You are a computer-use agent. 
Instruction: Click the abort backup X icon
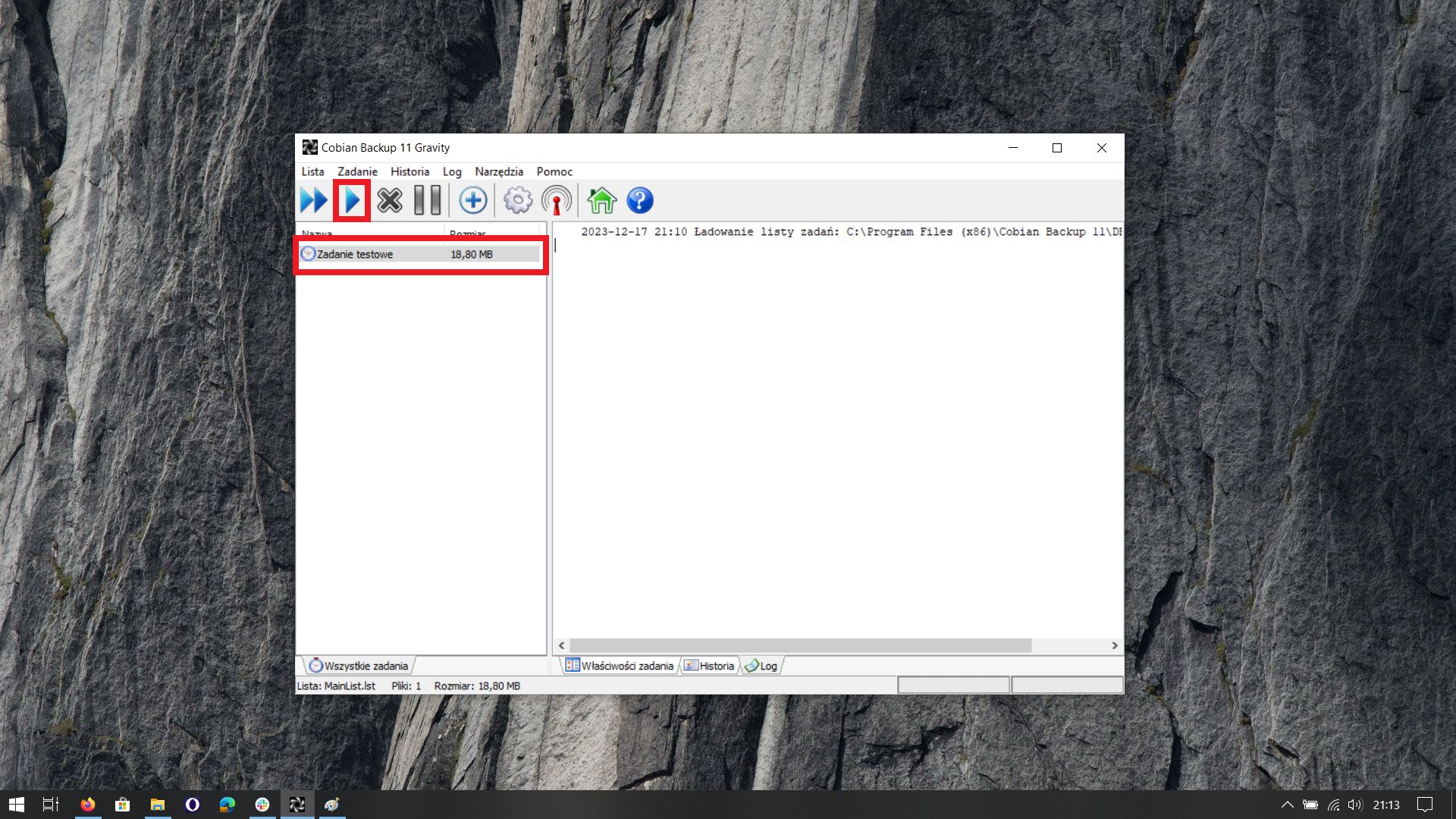point(390,201)
